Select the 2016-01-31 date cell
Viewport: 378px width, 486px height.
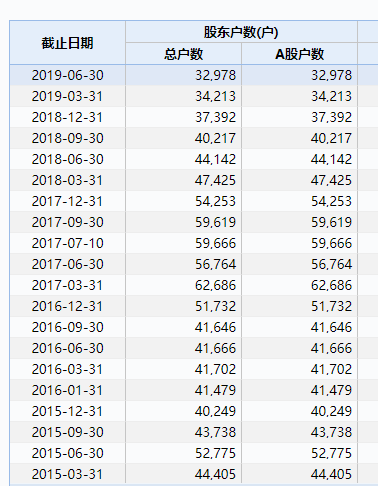pos(67,390)
